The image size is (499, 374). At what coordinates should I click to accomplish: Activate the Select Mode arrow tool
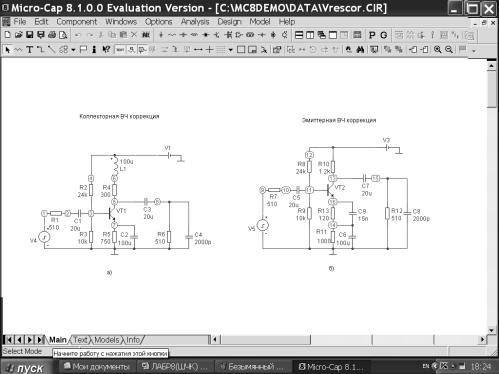(x=8, y=50)
